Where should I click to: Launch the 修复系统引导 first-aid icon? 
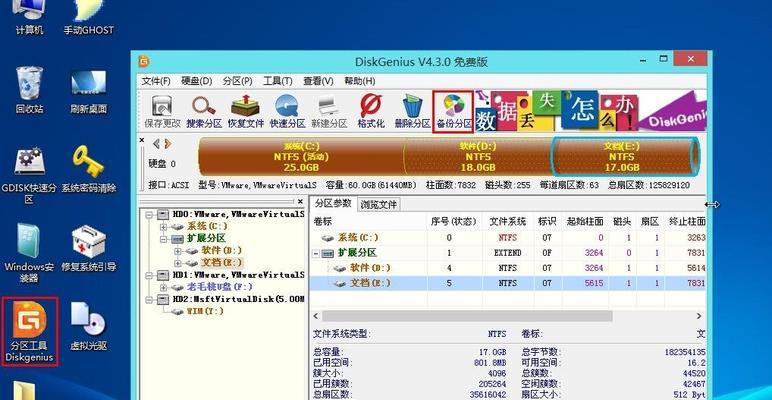click(89, 249)
